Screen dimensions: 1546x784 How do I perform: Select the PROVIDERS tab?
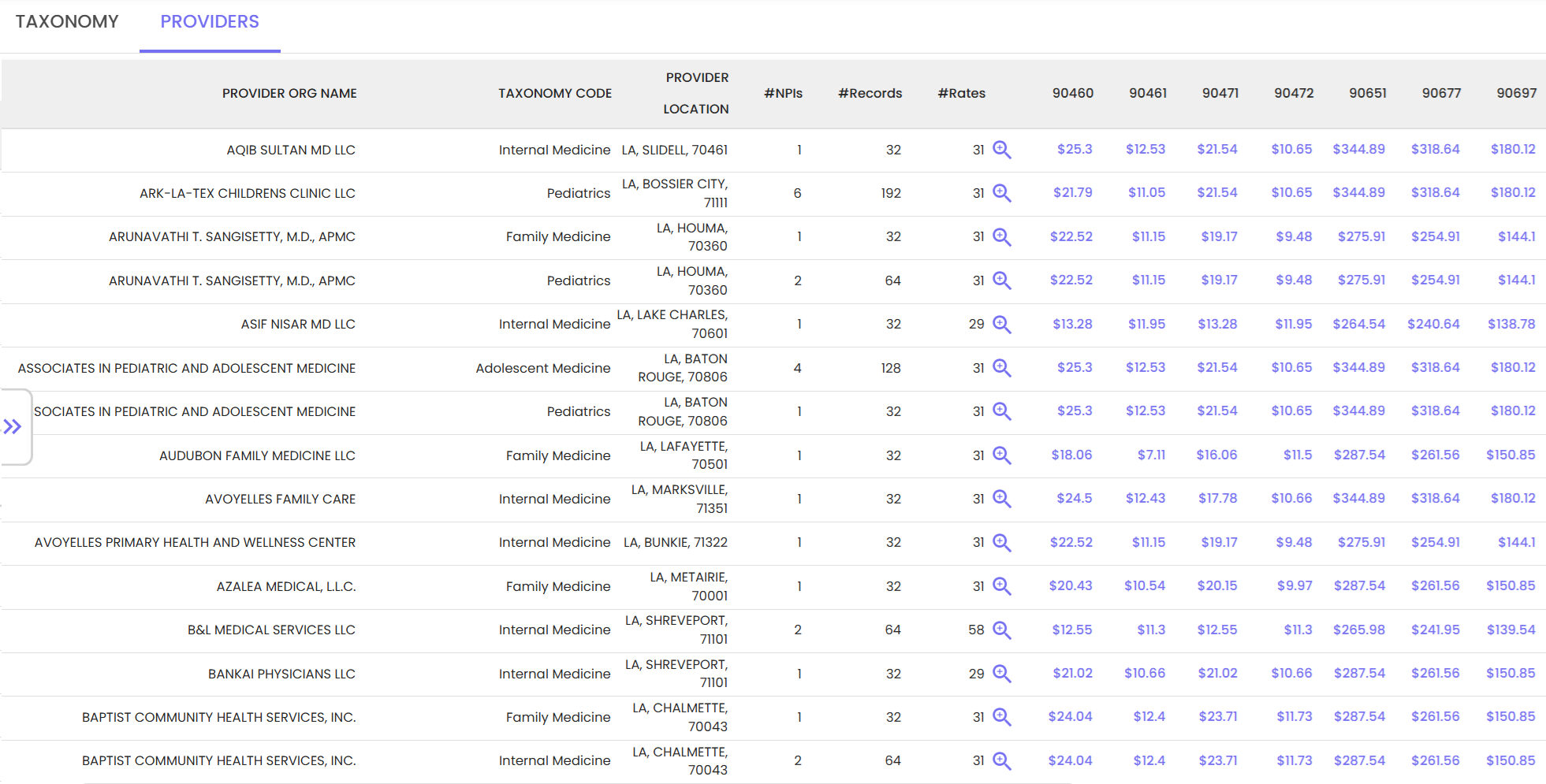[x=210, y=22]
